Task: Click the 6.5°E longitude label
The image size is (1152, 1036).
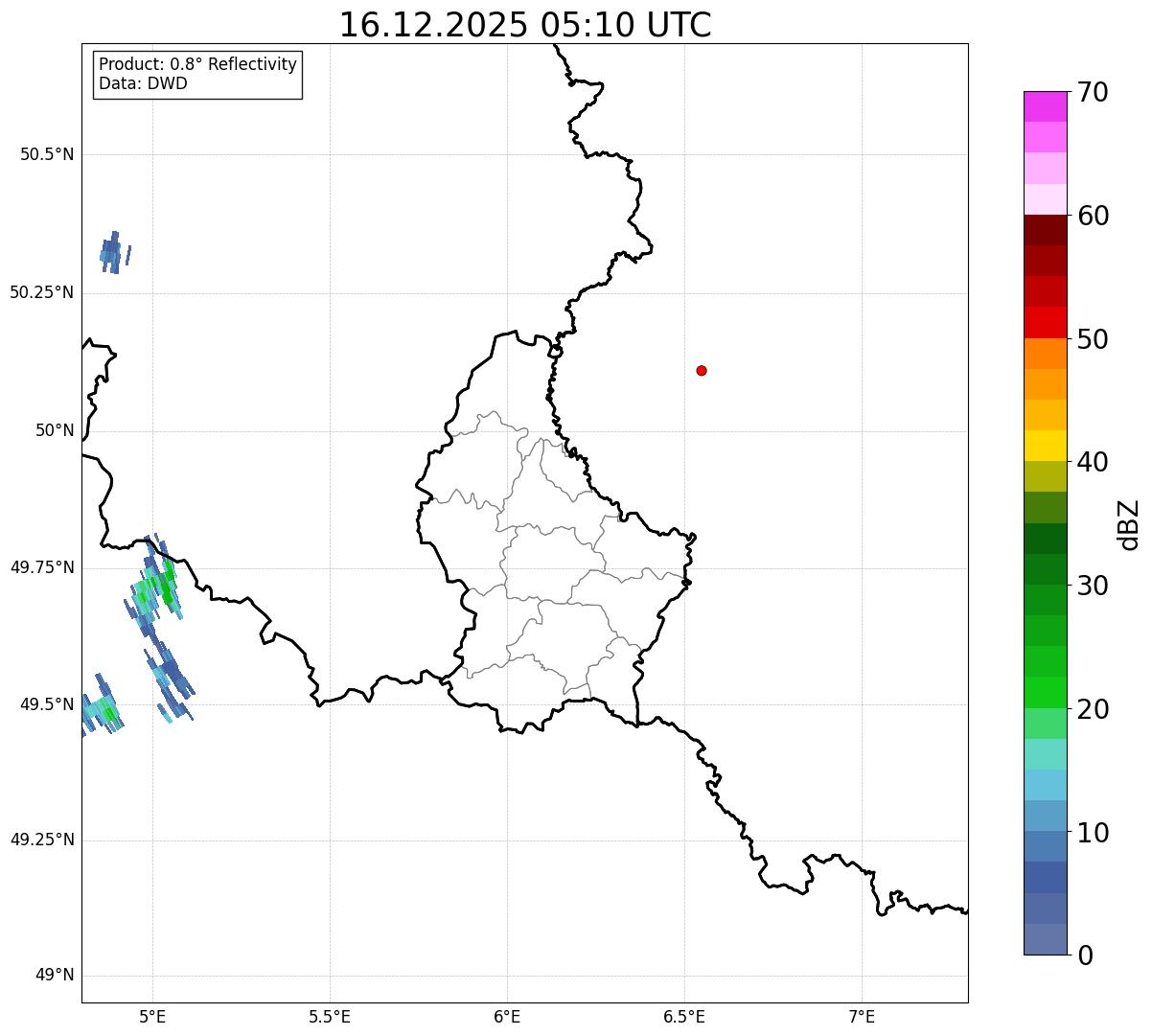Action: 684,1016
